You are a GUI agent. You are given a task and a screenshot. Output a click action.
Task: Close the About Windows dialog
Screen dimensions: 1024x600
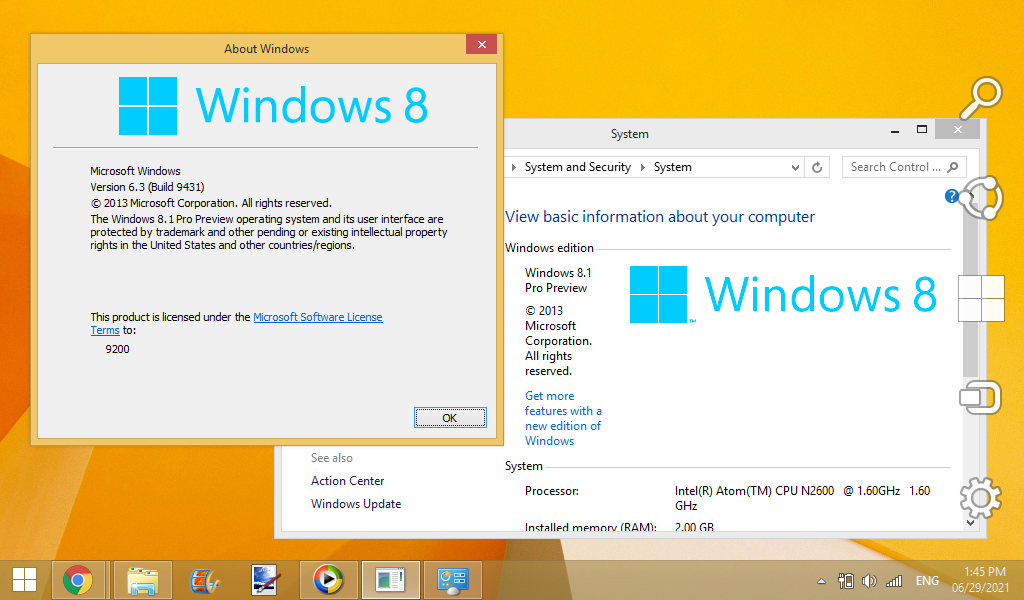click(482, 44)
